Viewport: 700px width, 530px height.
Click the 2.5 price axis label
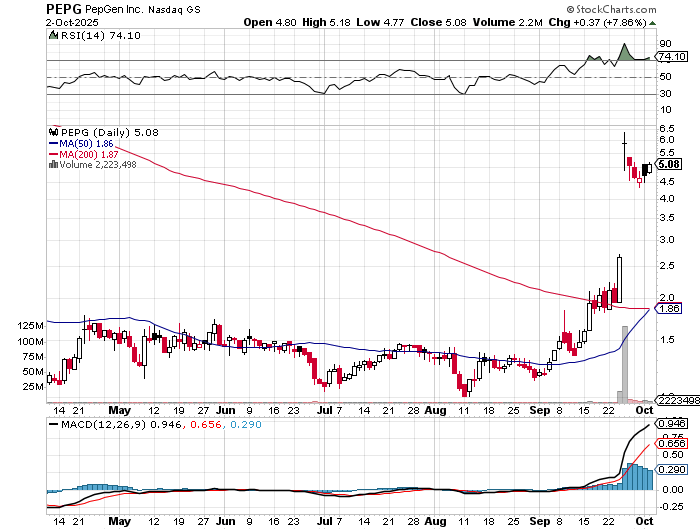point(667,265)
